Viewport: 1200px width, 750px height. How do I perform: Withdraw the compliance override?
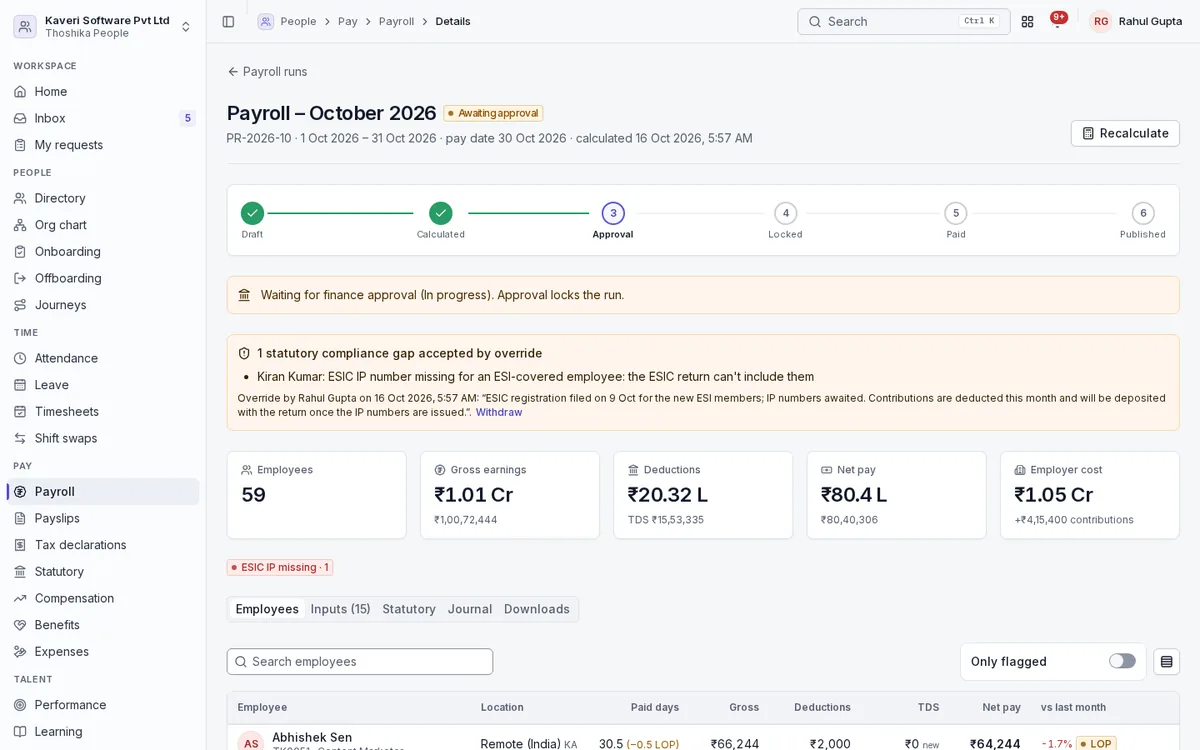point(499,412)
